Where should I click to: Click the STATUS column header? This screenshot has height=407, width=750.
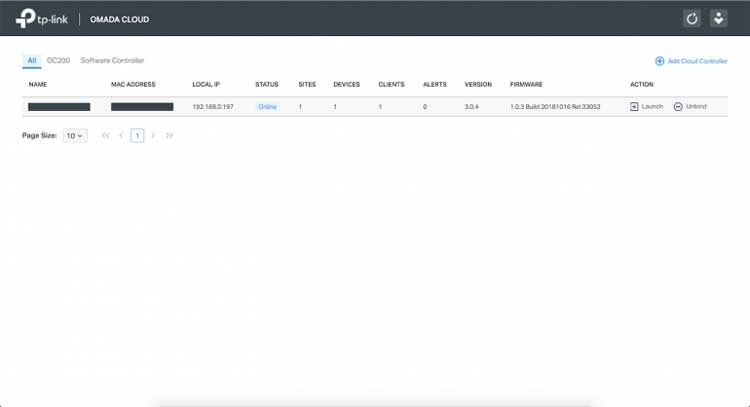click(x=266, y=85)
